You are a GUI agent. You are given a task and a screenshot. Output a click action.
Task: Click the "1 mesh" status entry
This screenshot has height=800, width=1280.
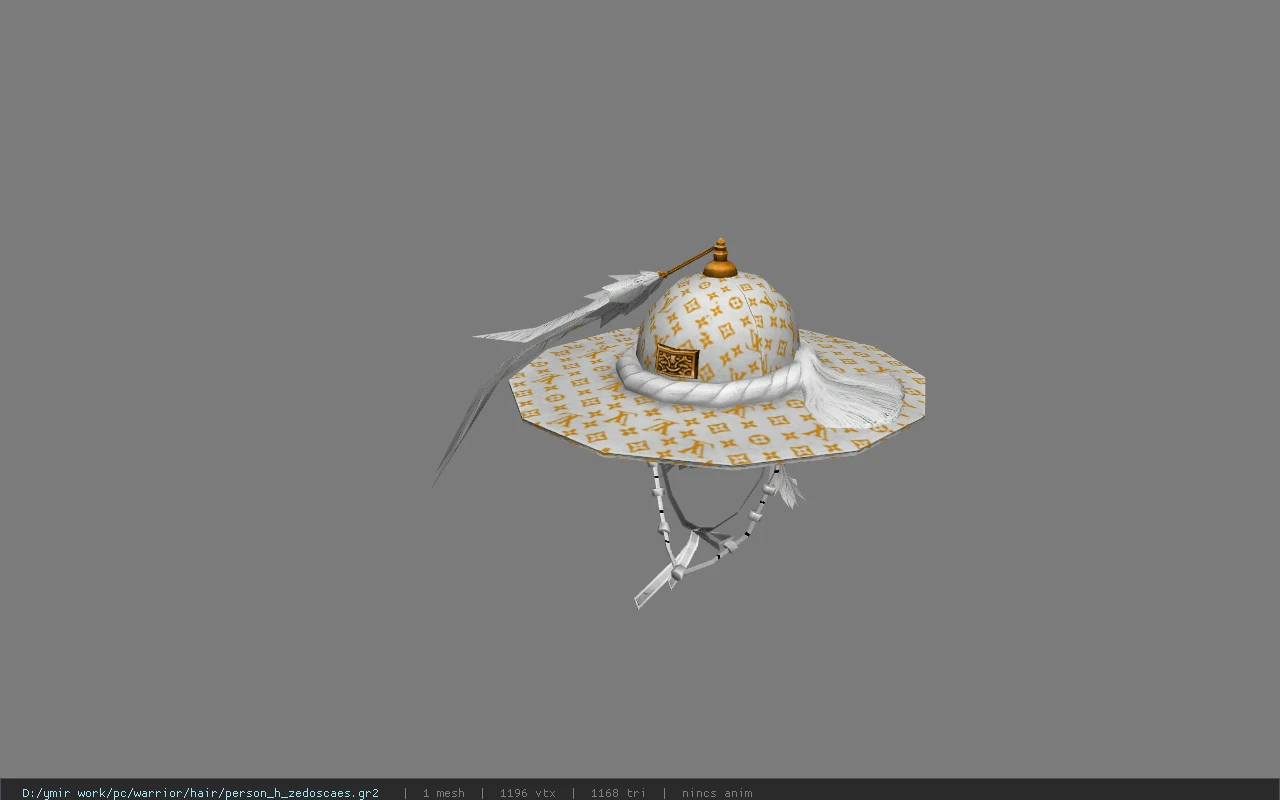click(443, 793)
